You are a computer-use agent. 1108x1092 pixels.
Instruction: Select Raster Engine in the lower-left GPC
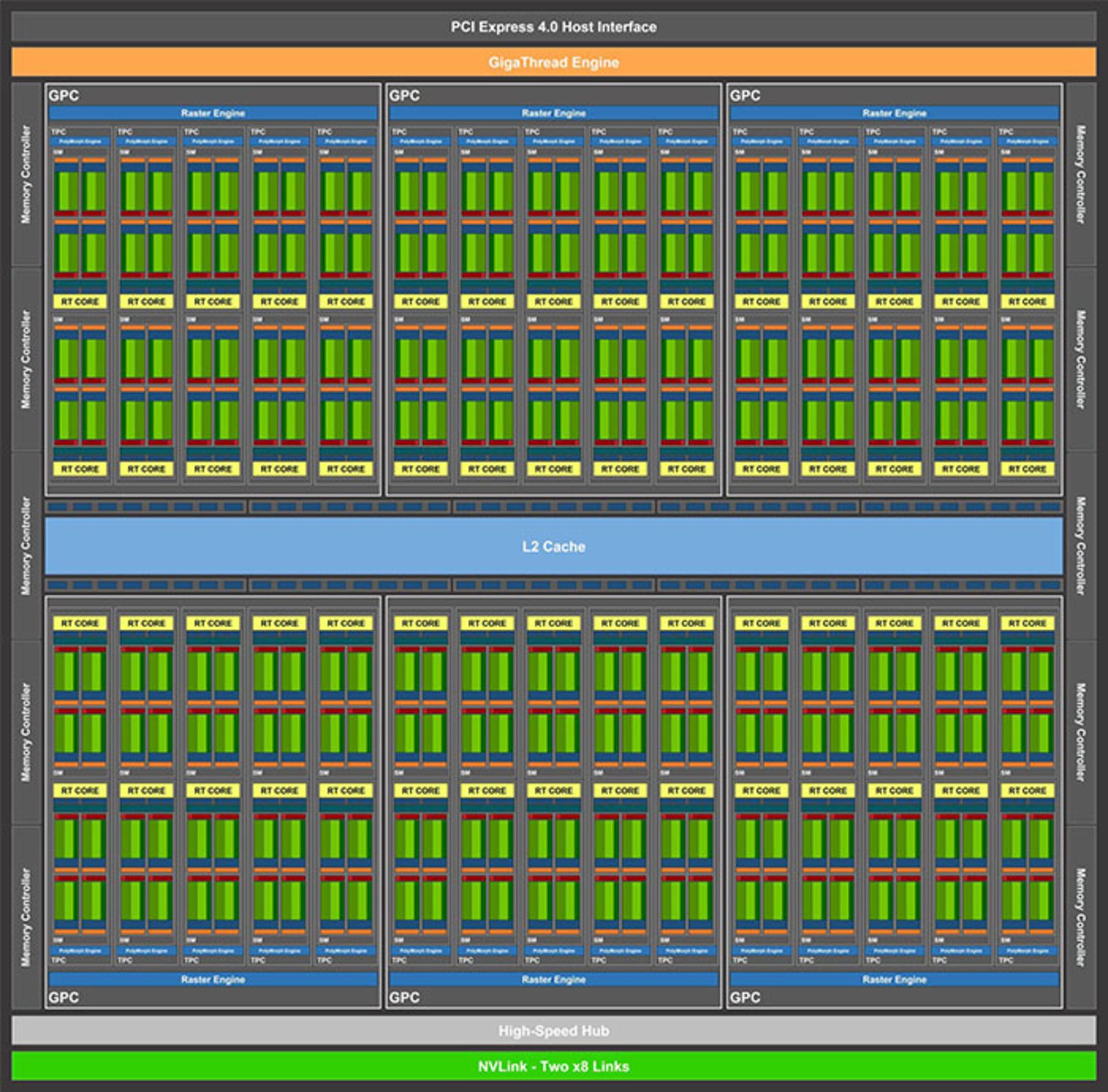coord(213,980)
